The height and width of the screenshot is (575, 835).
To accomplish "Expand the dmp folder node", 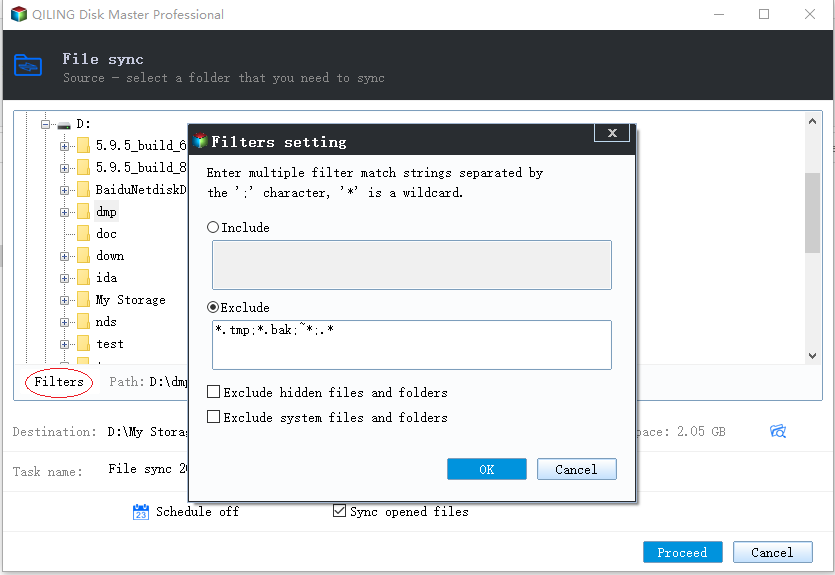I will tap(64, 212).
